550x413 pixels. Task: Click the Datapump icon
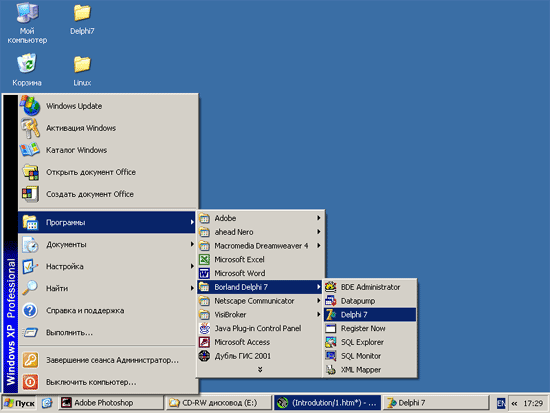coord(331,301)
